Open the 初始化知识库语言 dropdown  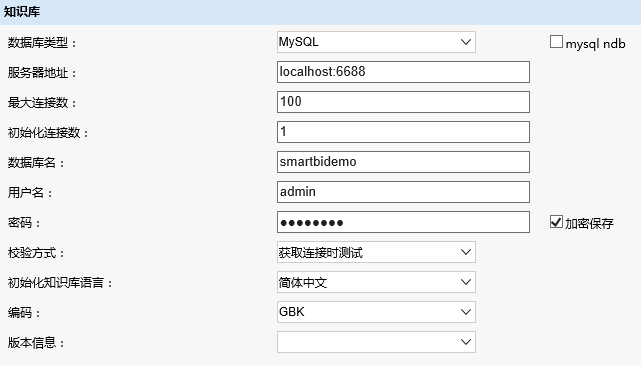coord(376,282)
